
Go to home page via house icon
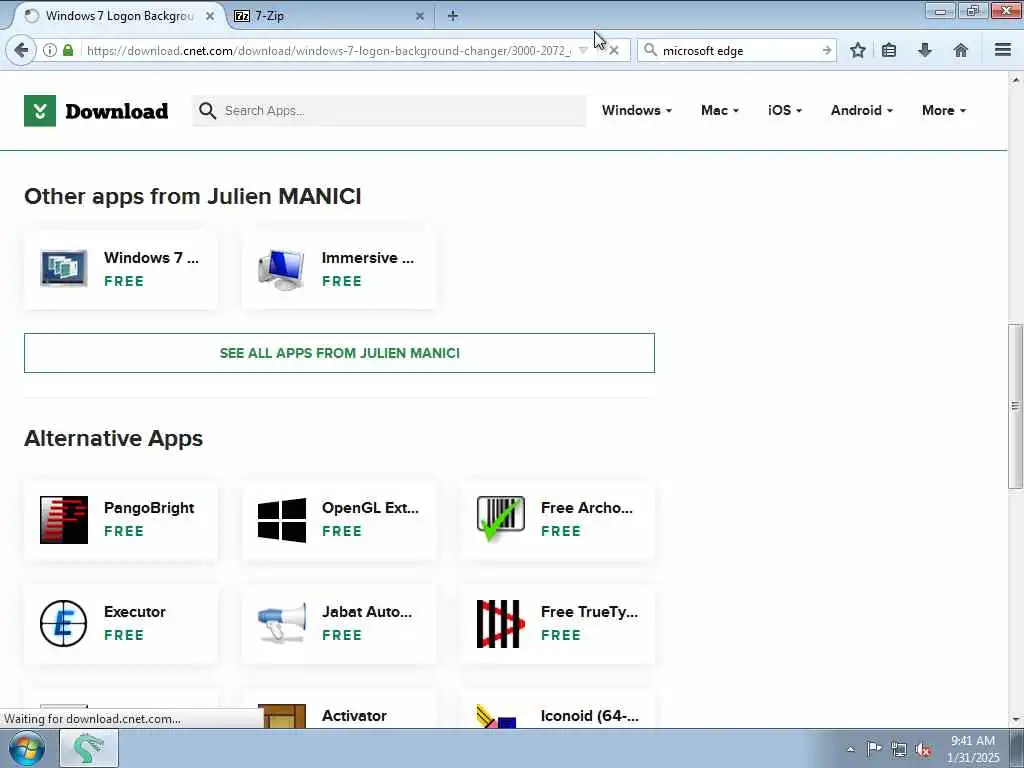click(961, 50)
